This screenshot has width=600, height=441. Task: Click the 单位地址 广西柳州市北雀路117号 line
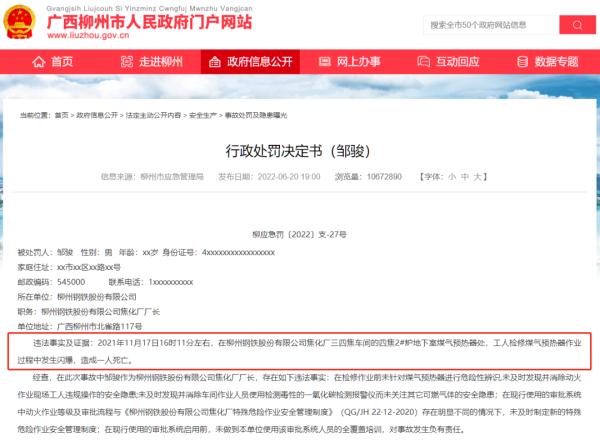tap(80, 327)
